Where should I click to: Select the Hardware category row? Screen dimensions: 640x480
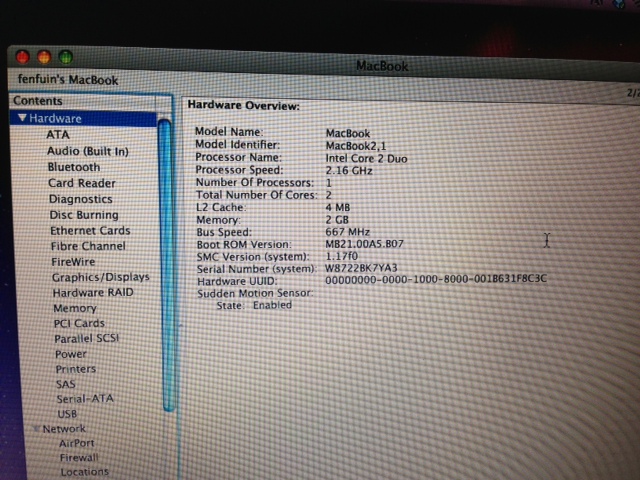coord(83,118)
